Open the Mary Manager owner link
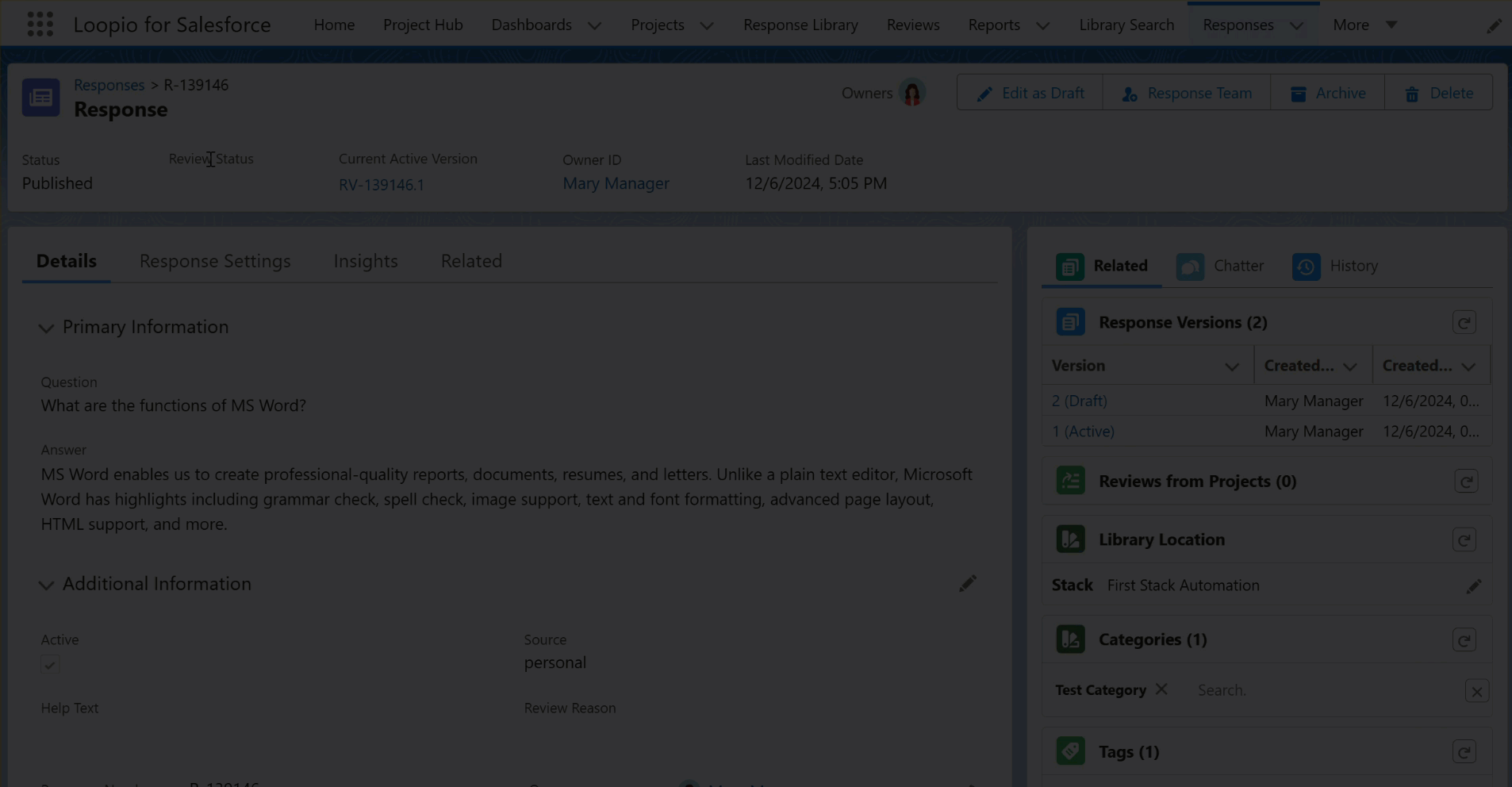 coord(616,183)
